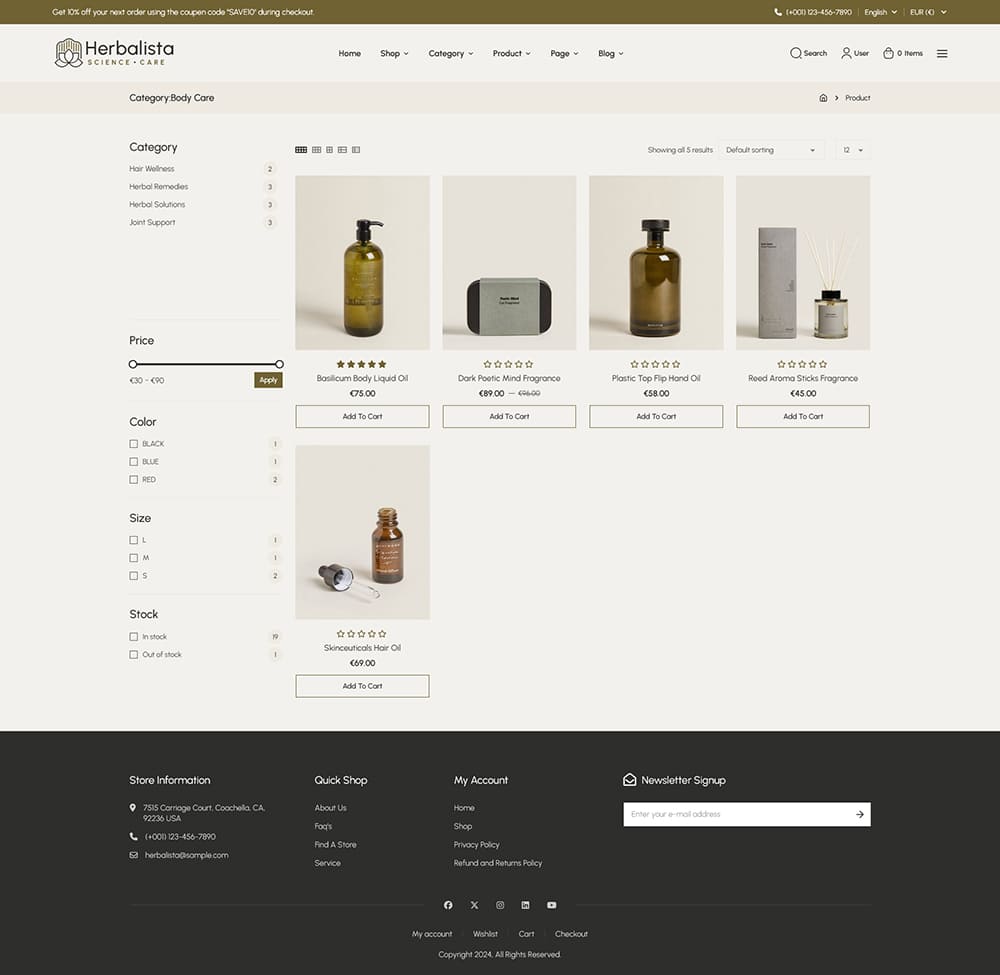Open the Blog menu
1000x975 pixels.
click(609, 53)
